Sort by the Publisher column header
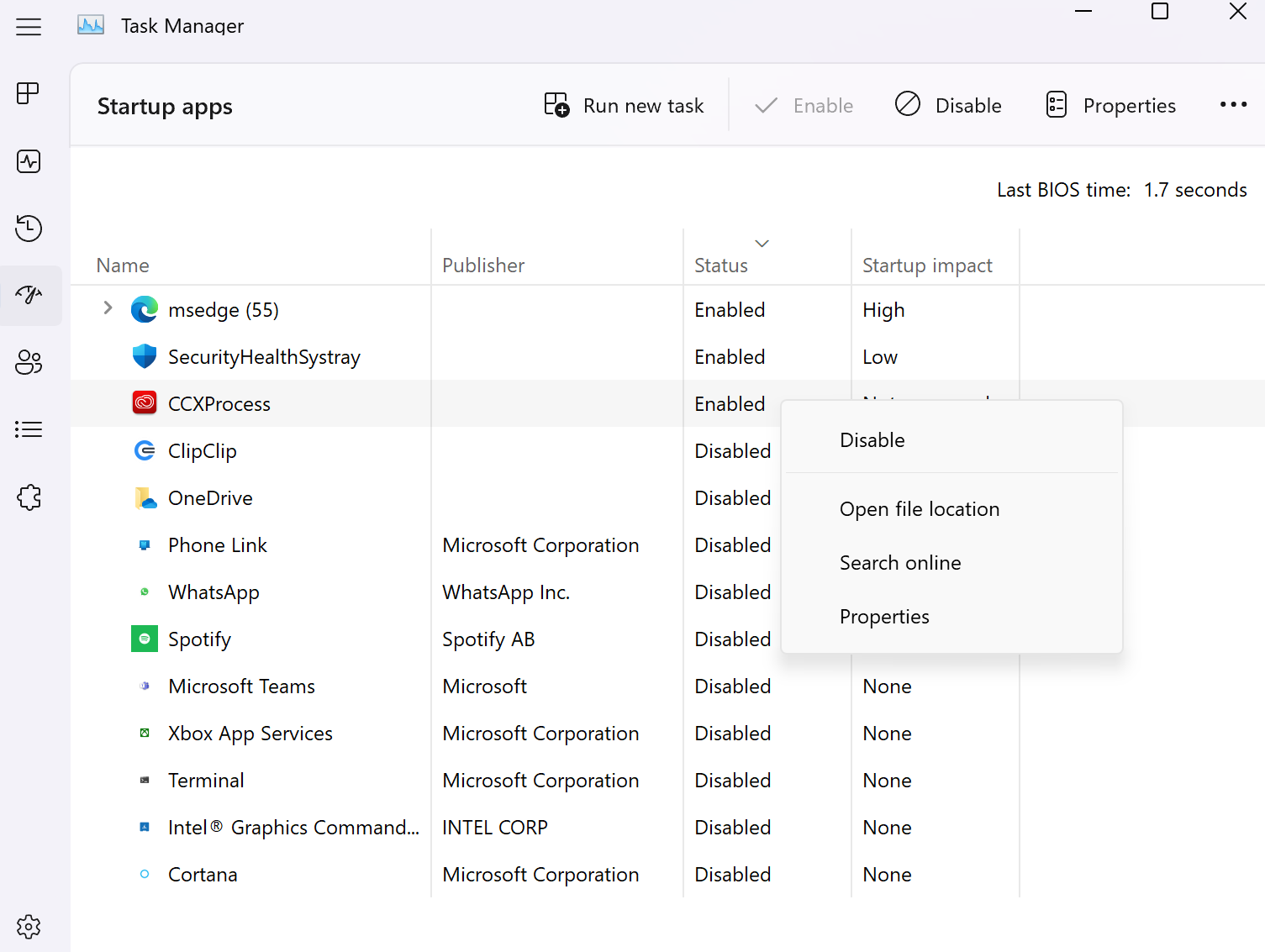1265x952 pixels. (x=483, y=266)
